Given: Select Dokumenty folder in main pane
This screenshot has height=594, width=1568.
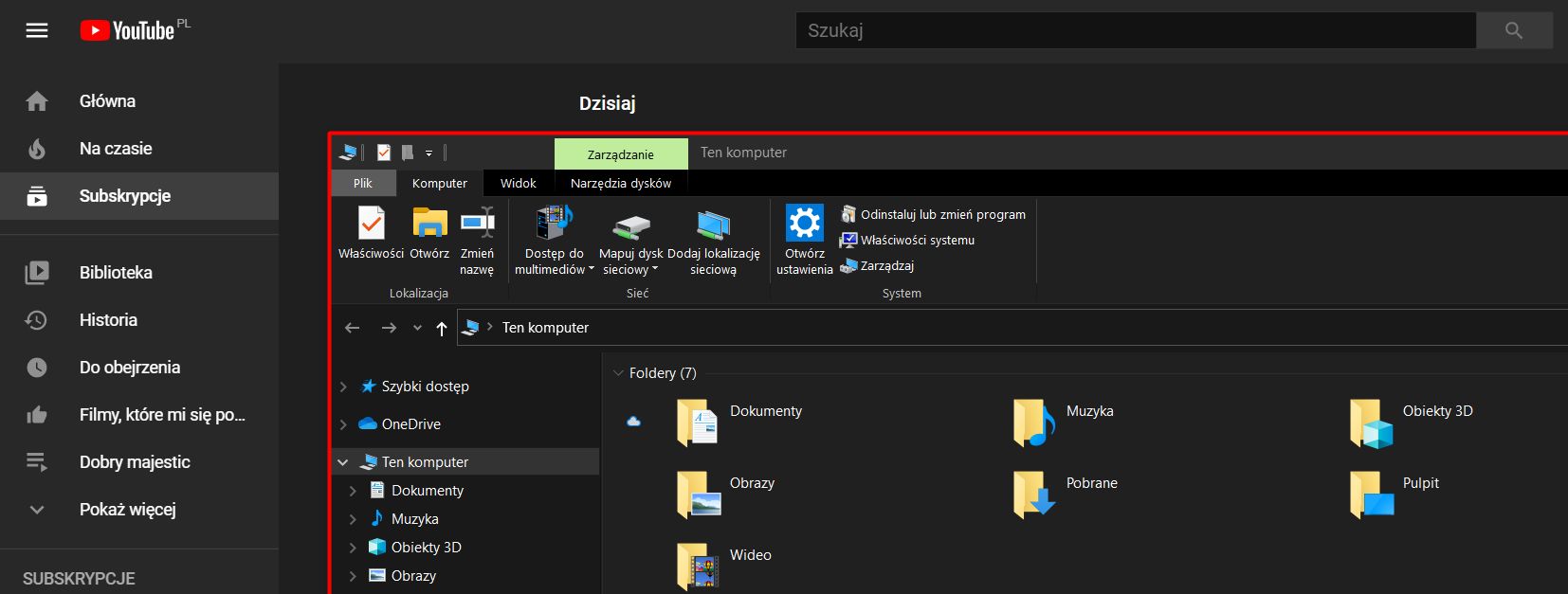Looking at the screenshot, I should [739, 423].
